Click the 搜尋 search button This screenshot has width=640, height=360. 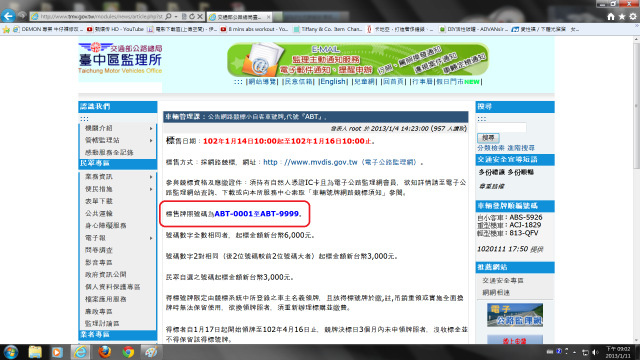(488, 138)
